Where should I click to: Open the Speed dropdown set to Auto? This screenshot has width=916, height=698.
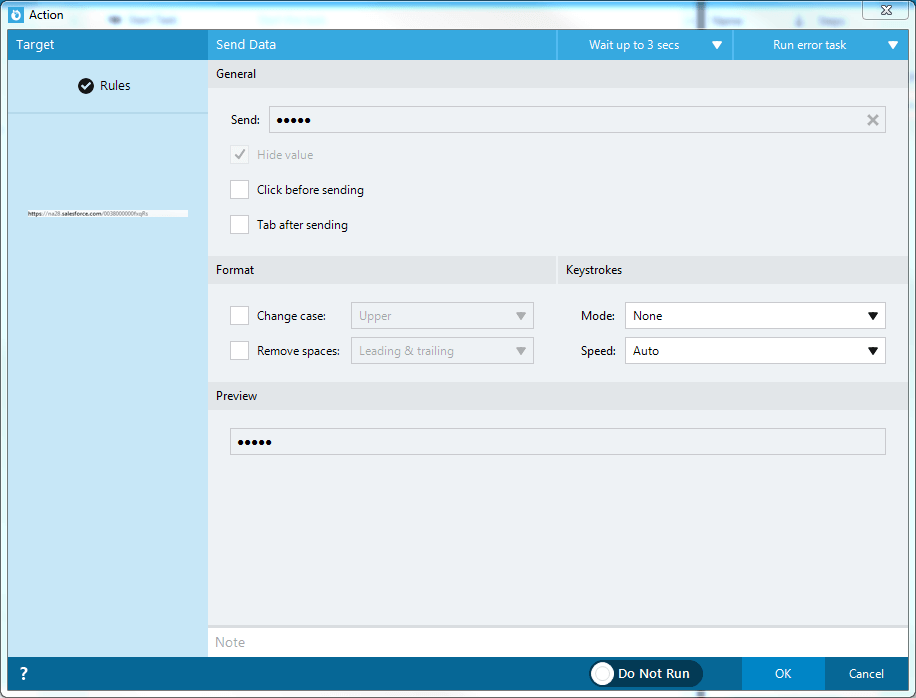[755, 350]
